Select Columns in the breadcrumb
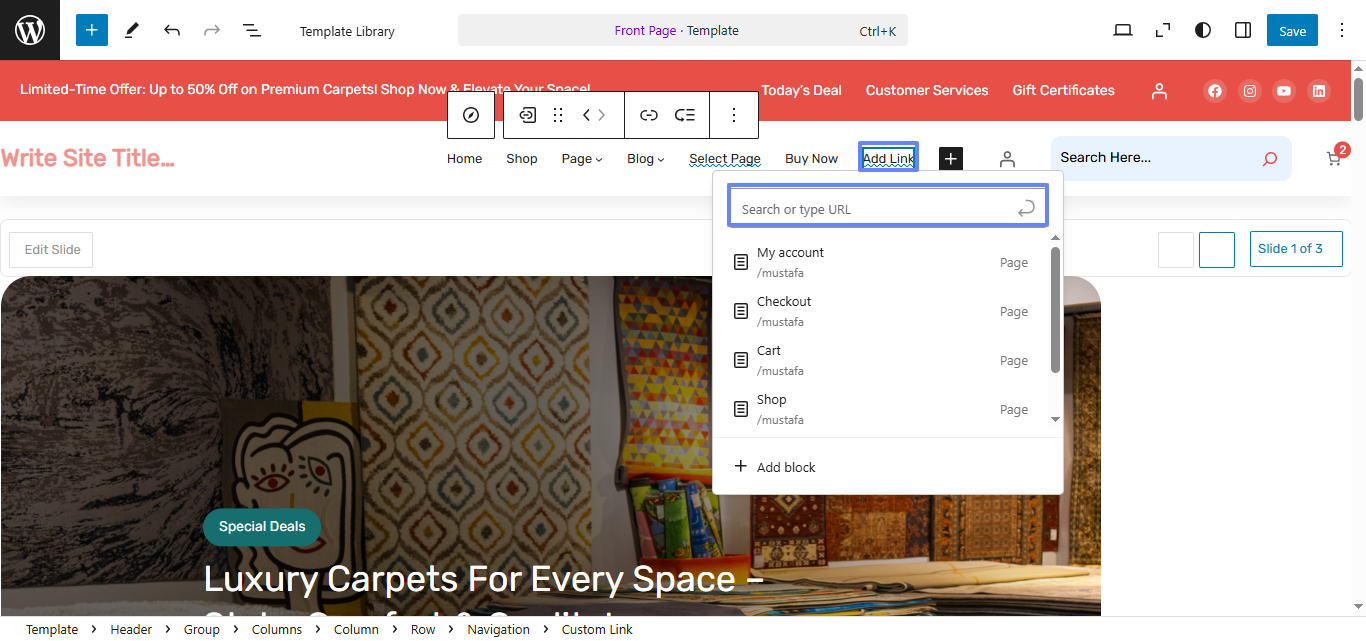The image size is (1366, 641). [x=277, y=630]
